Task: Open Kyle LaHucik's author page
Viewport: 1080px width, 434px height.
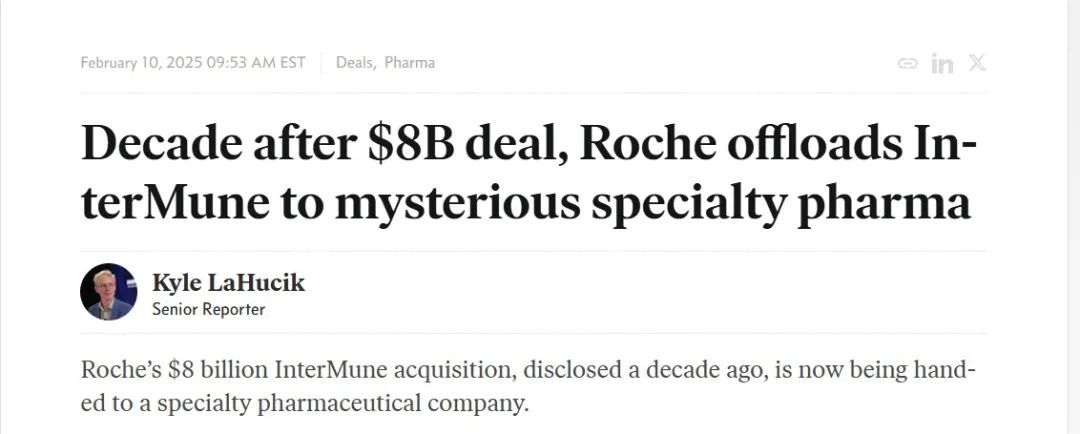Action: pos(228,283)
